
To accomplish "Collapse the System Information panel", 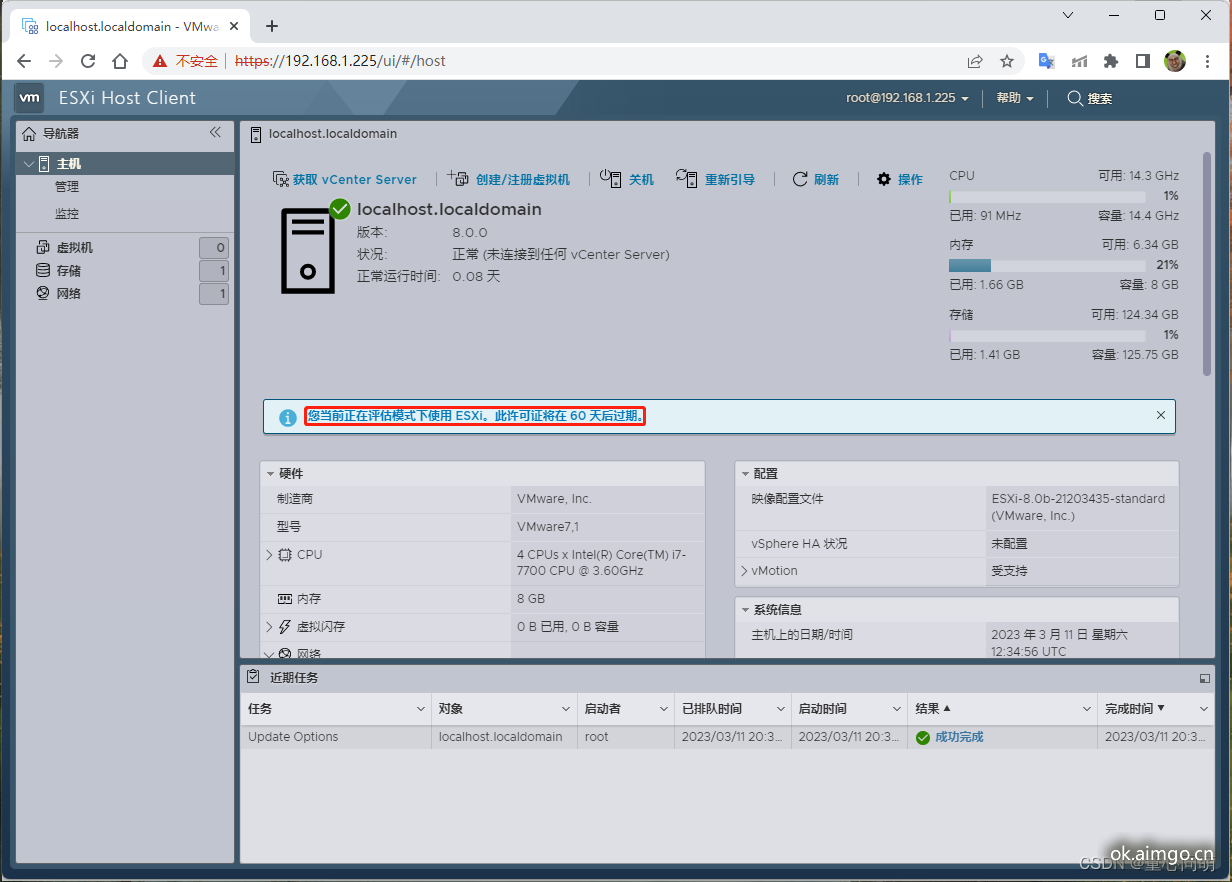I will tap(745, 610).
